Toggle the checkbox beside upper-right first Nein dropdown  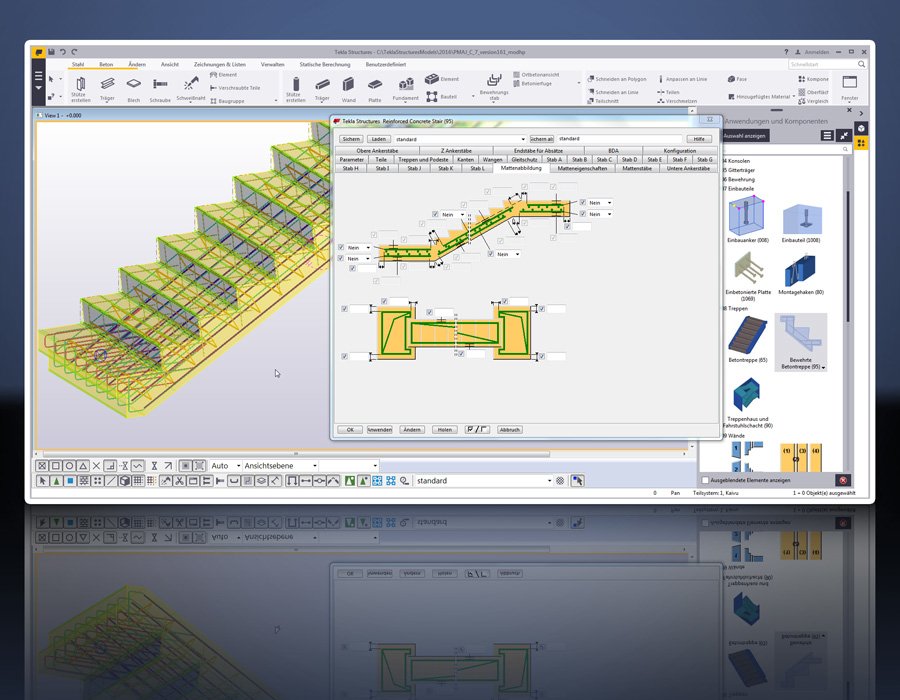click(x=583, y=203)
